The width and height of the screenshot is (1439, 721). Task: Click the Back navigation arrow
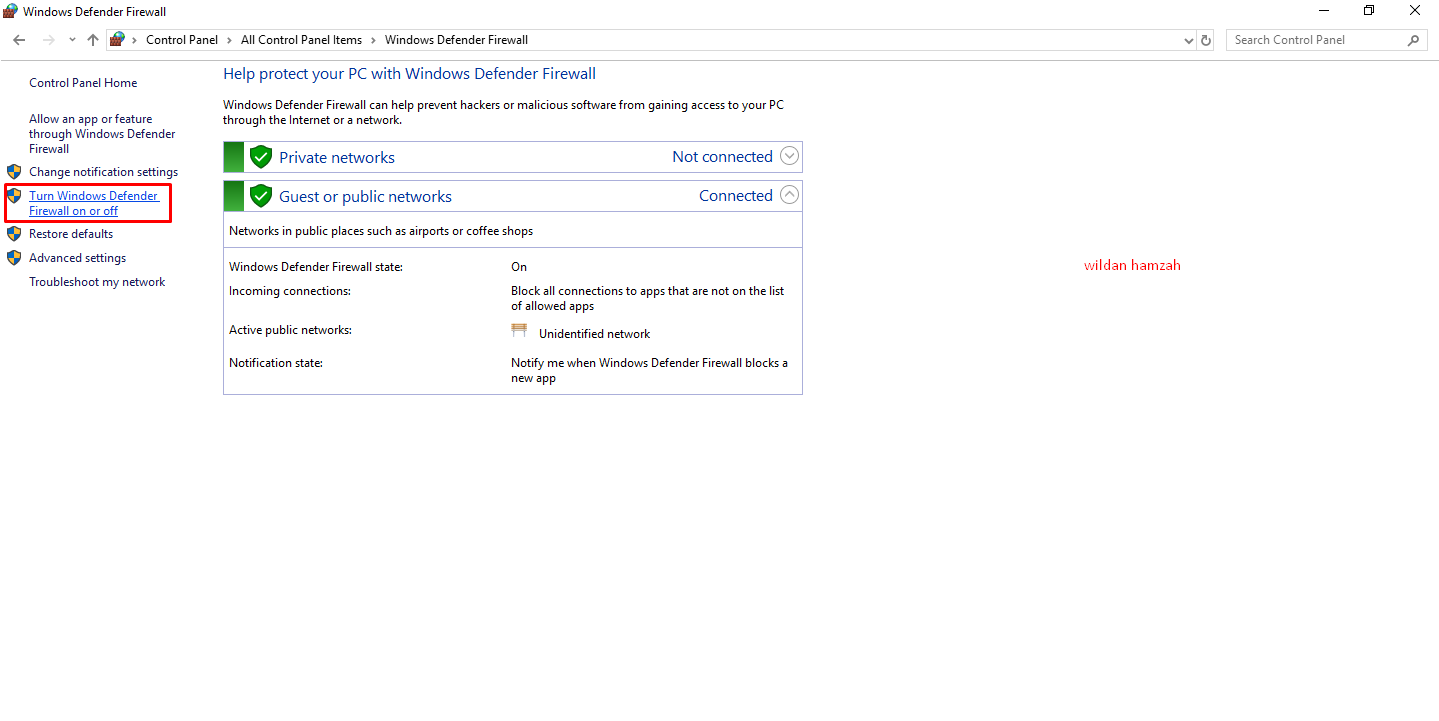click(x=19, y=40)
